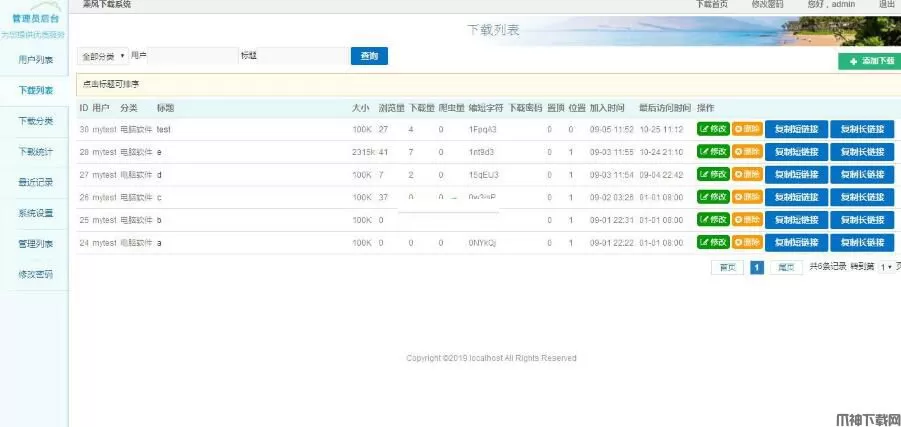Click the 修改 edit button for row test
Screen dimensions: 901x427
pyautogui.click(x=713, y=129)
